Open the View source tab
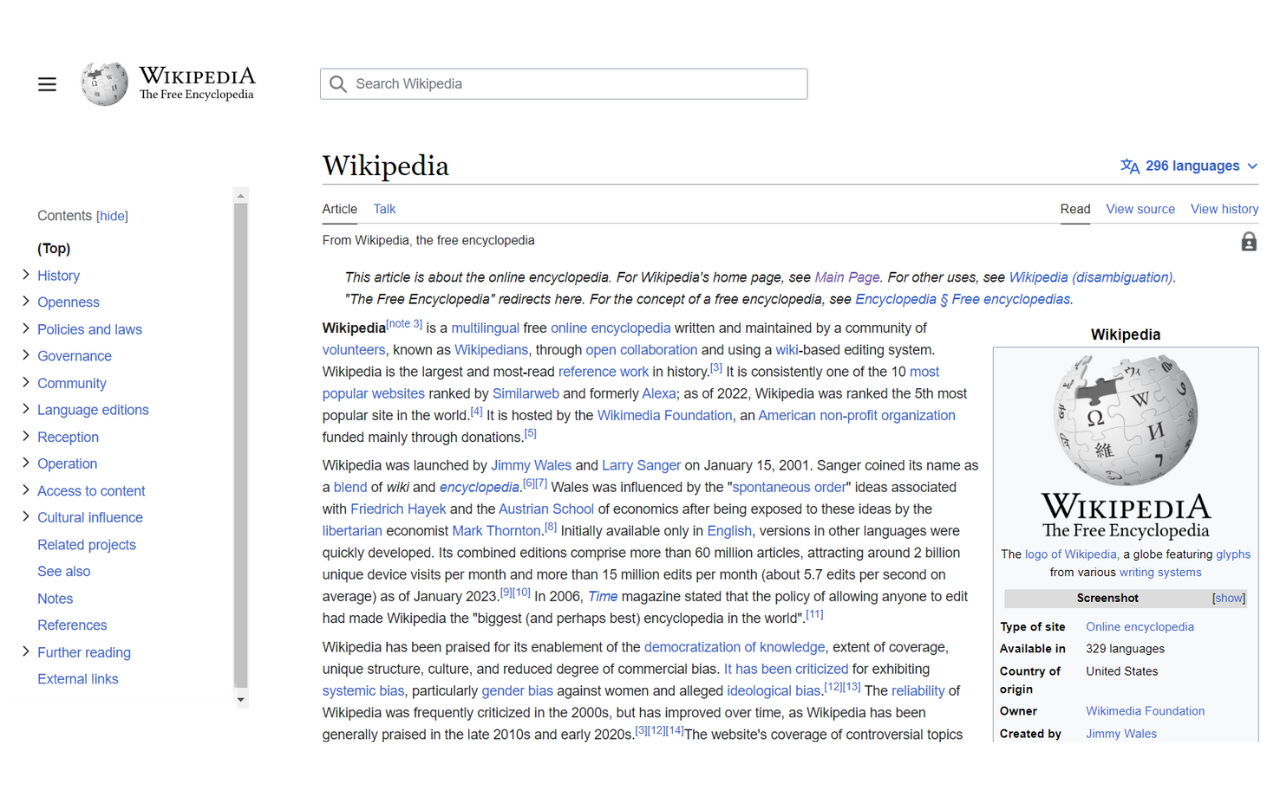 1140,209
